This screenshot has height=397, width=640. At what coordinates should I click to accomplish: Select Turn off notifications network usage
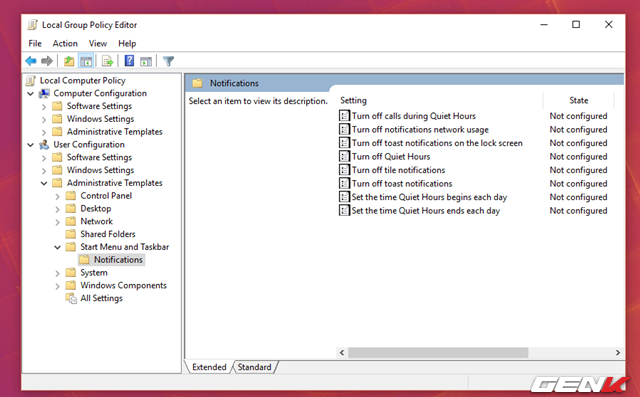click(x=420, y=129)
